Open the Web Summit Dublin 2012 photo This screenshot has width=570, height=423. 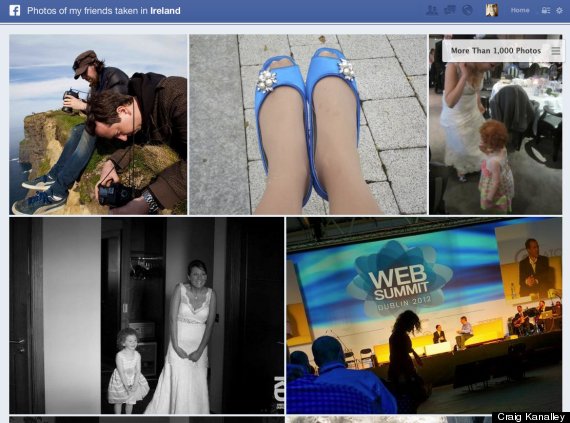tap(424, 315)
